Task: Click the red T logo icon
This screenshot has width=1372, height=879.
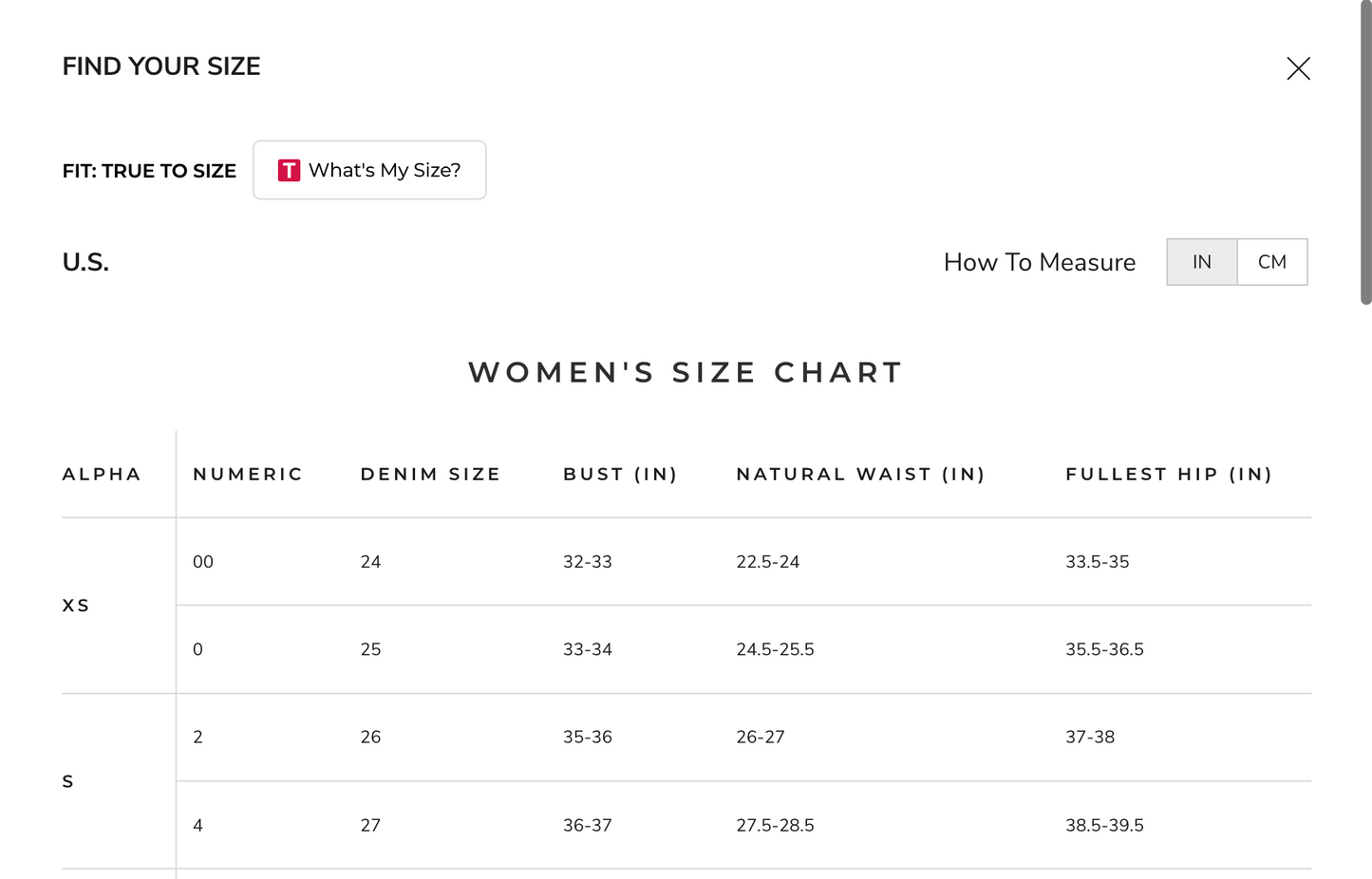Action: [x=289, y=171]
